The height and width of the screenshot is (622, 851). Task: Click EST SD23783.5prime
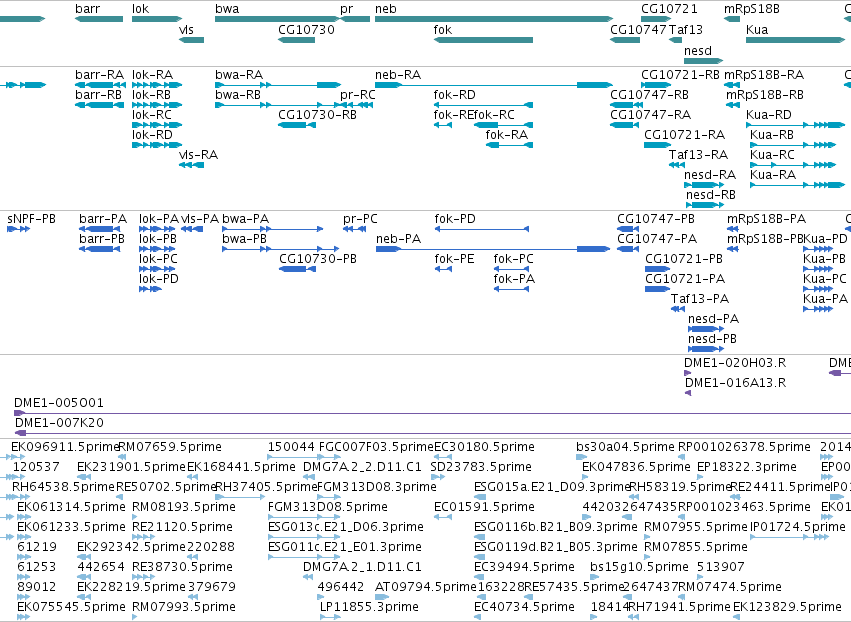(x=481, y=467)
